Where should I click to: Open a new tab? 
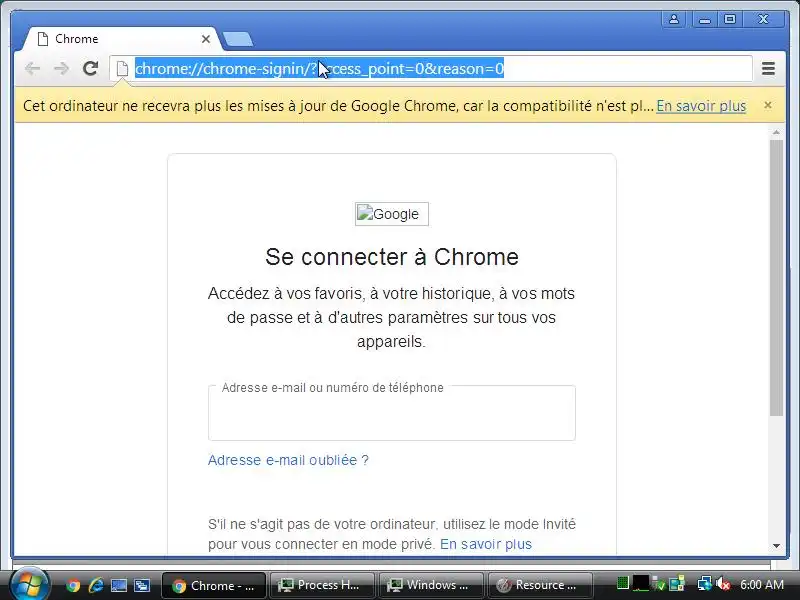[x=238, y=39]
